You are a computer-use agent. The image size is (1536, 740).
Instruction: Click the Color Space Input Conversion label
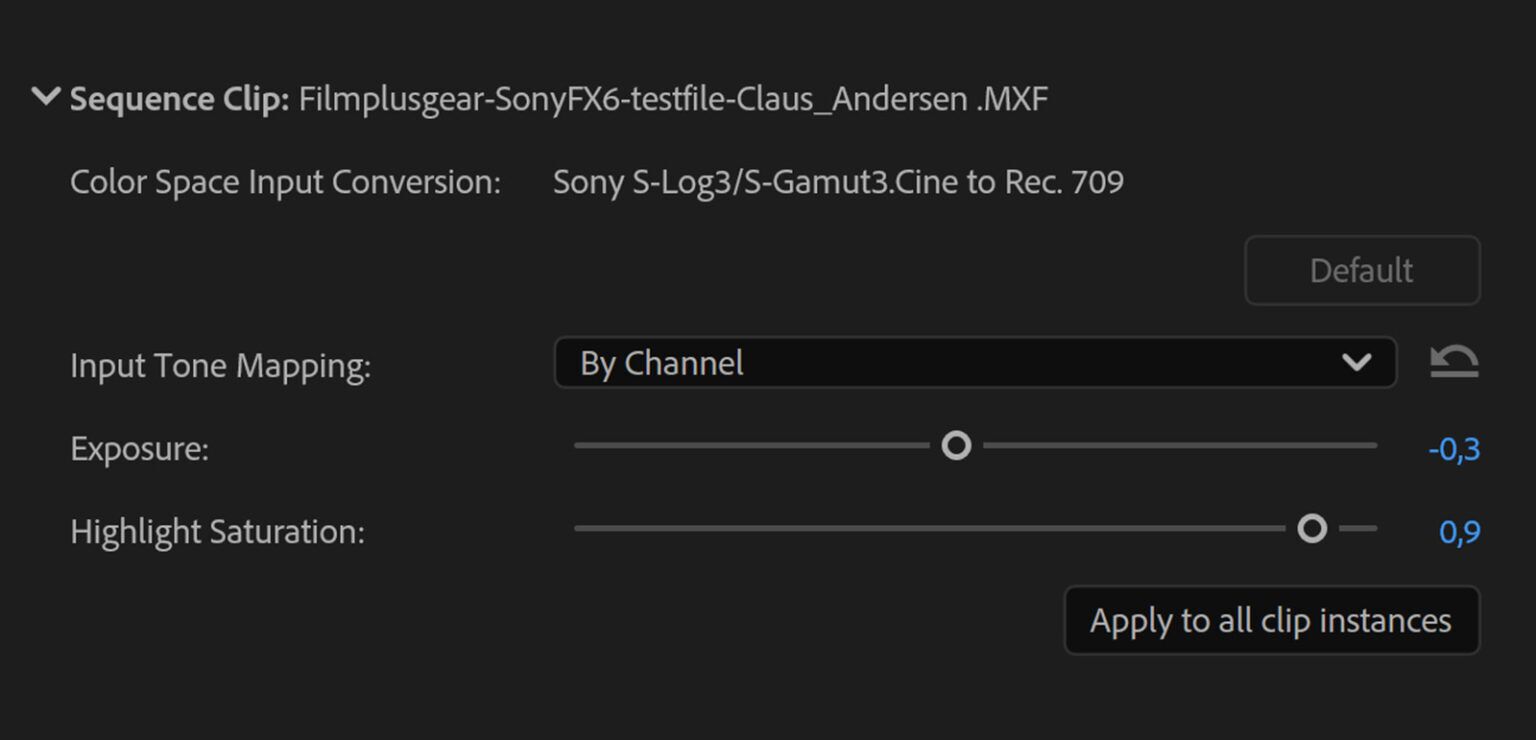(285, 181)
